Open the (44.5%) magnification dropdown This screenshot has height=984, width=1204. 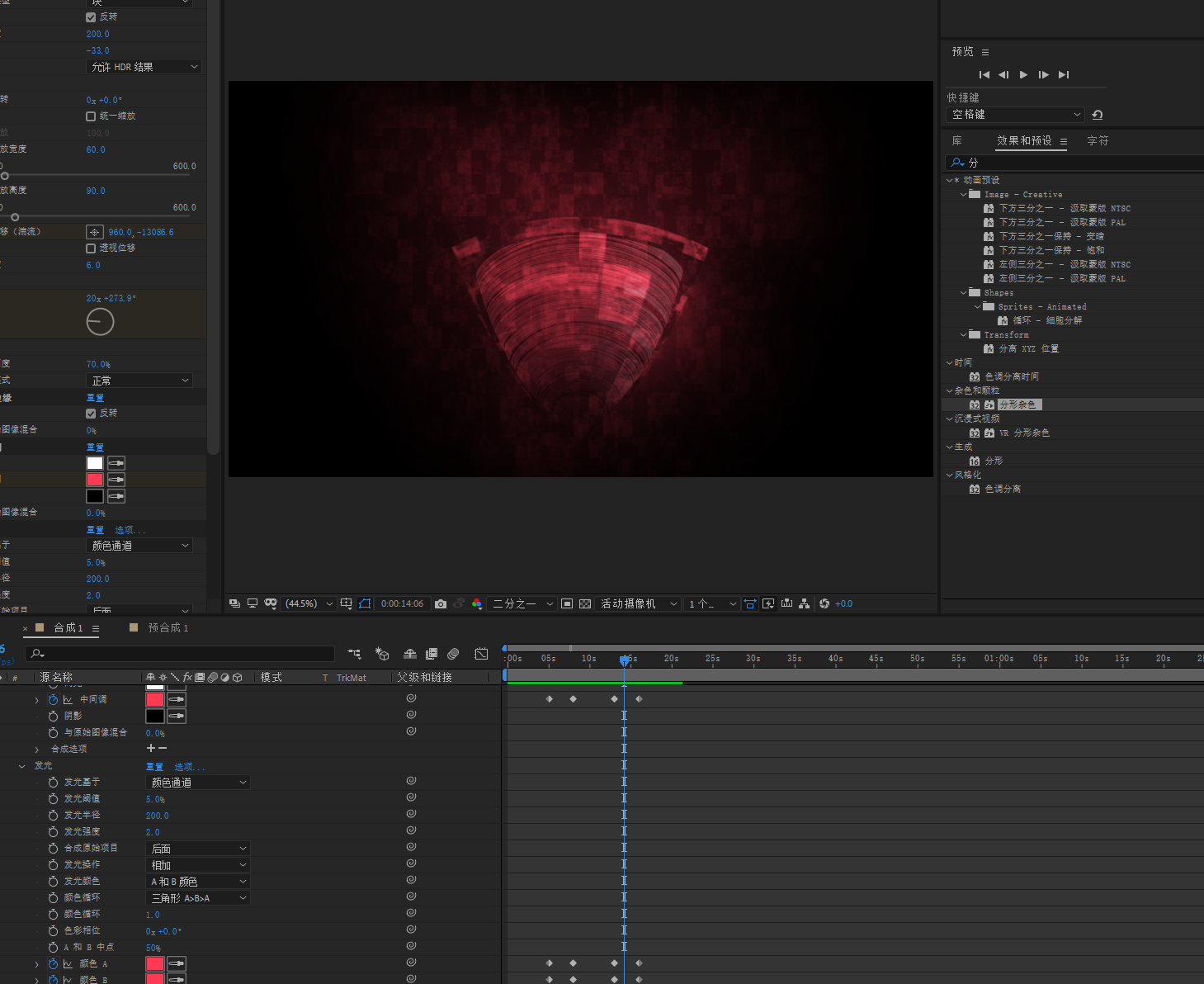coord(309,603)
